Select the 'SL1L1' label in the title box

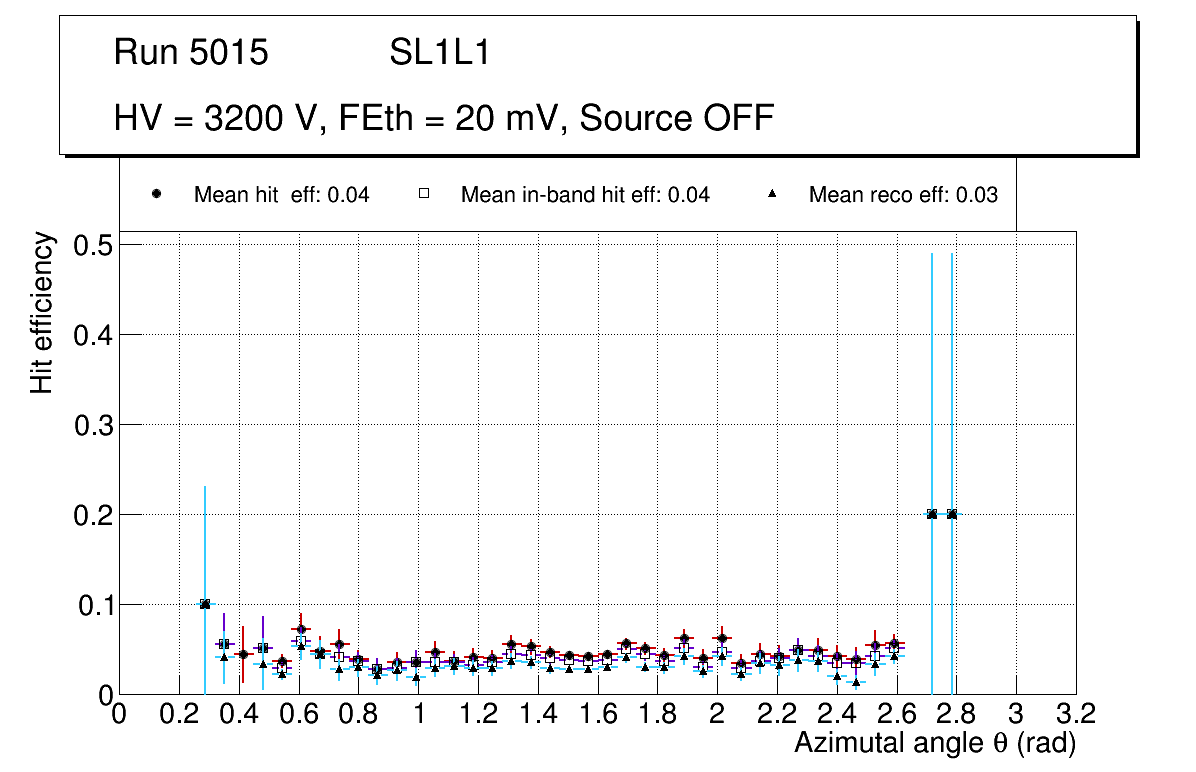pyautogui.click(x=439, y=53)
